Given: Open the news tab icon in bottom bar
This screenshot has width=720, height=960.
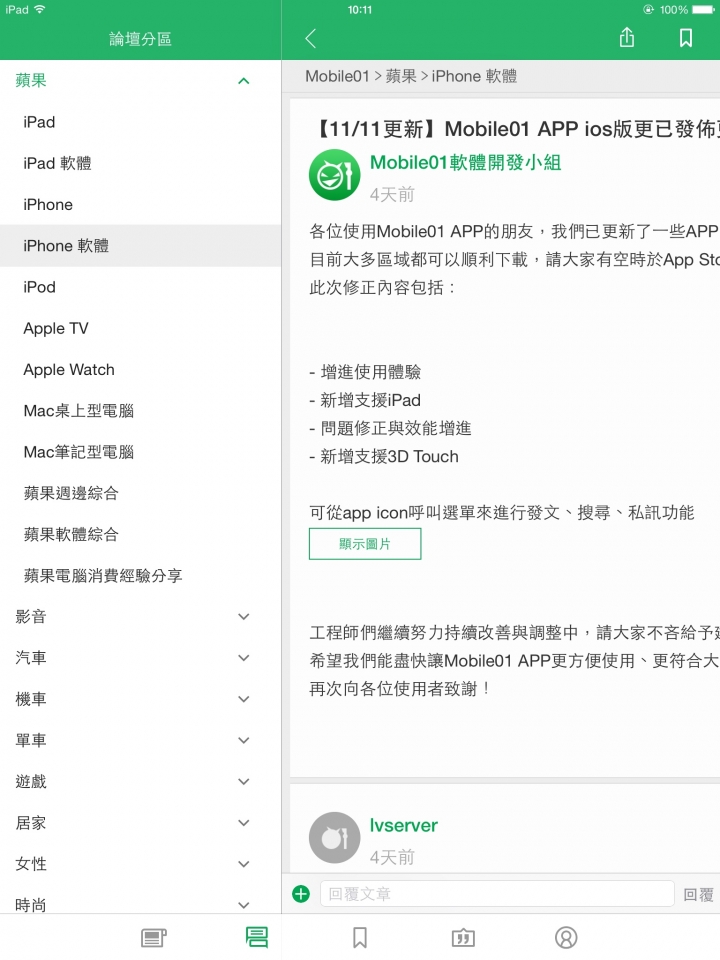Looking at the screenshot, I should pos(154,937).
